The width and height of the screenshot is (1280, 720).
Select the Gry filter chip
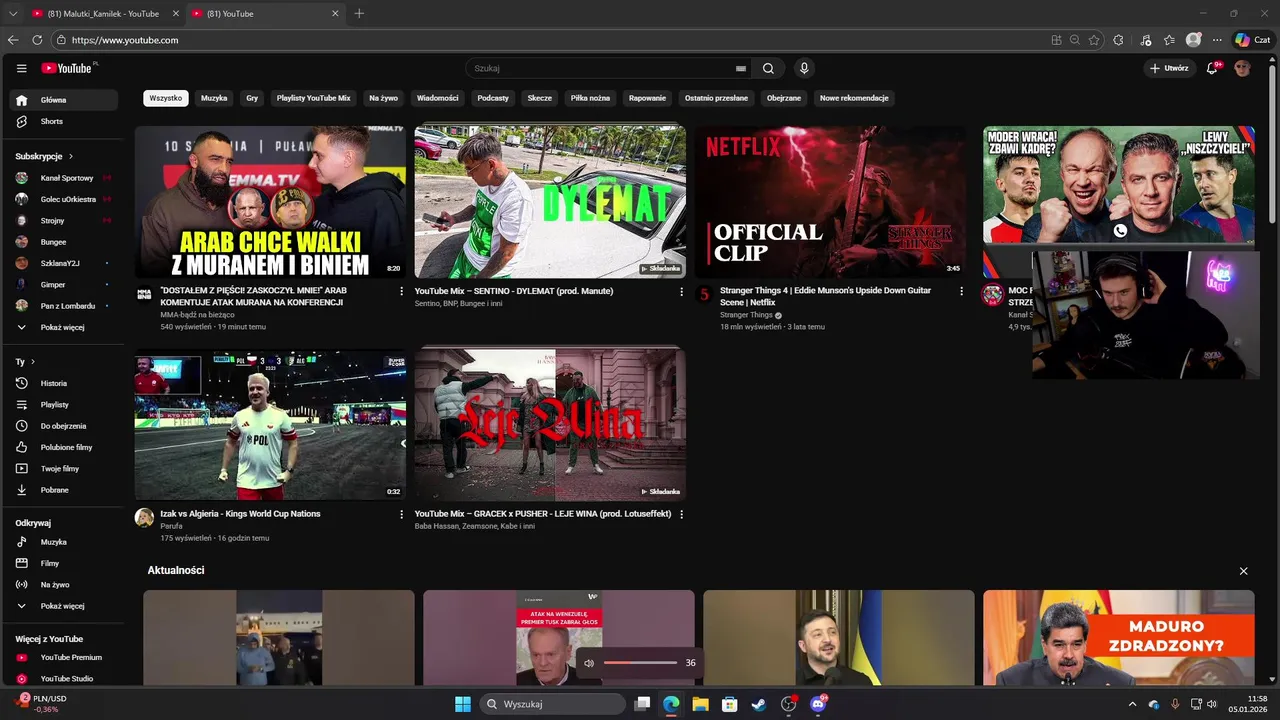tap(252, 98)
